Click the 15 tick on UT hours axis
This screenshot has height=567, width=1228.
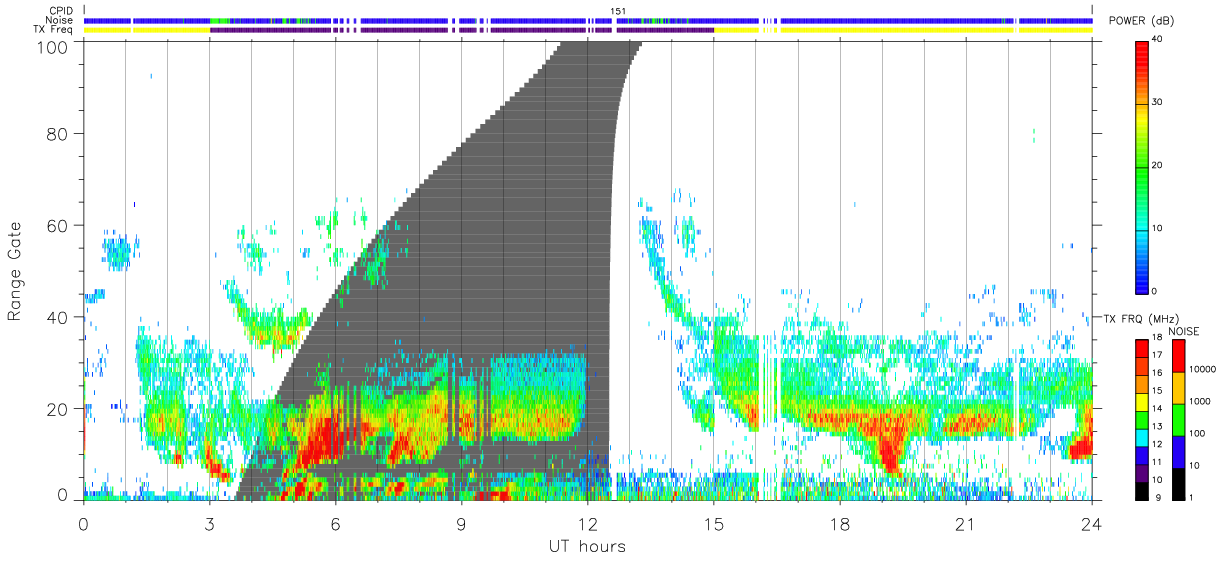[x=714, y=524]
